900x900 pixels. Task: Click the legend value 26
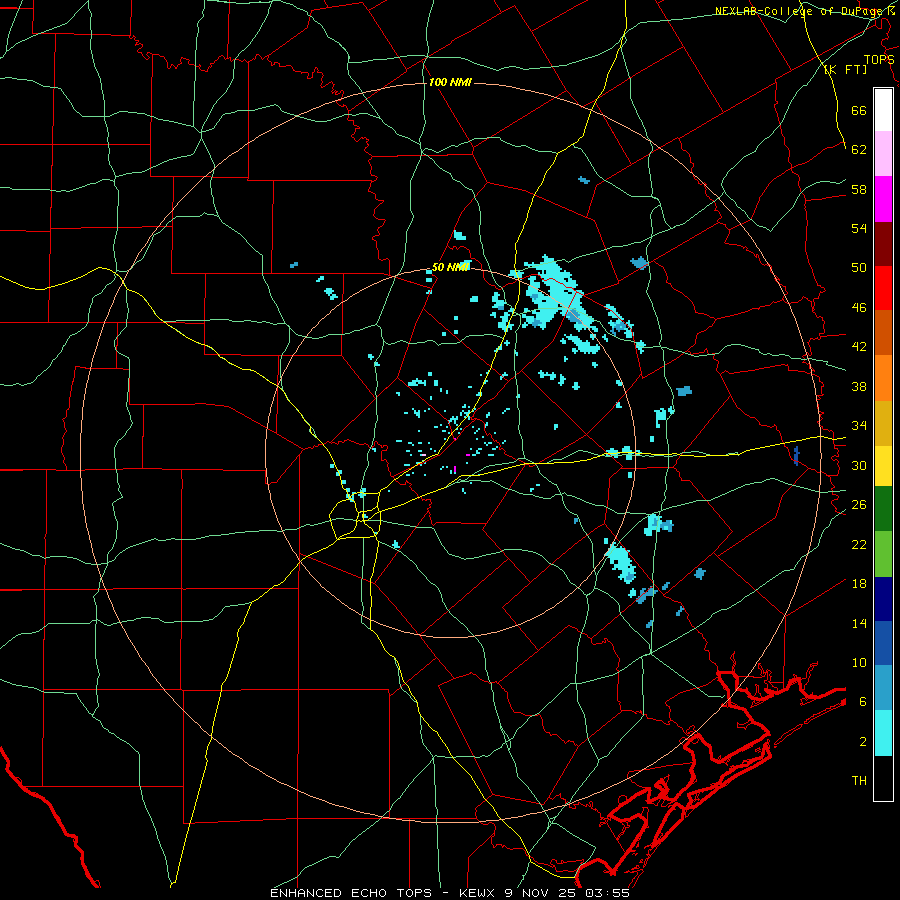pos(859,505)
